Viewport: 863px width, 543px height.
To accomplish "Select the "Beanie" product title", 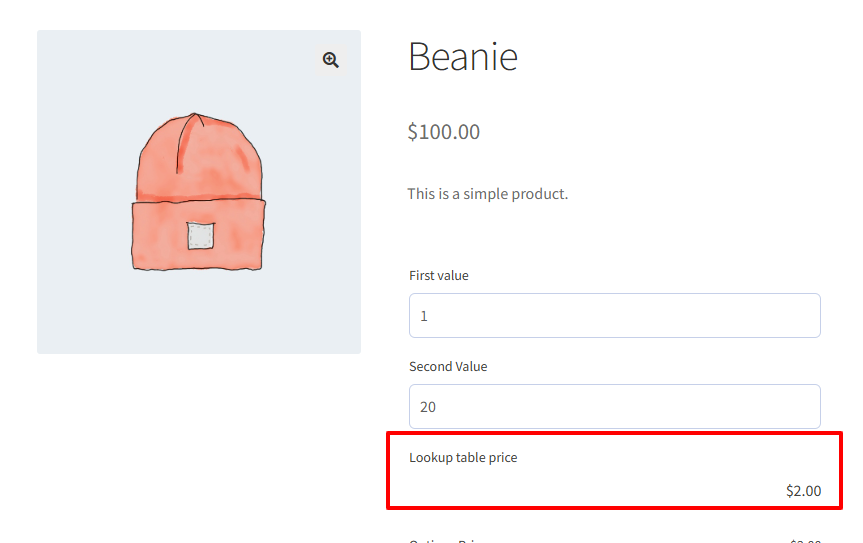I will 463,56.
